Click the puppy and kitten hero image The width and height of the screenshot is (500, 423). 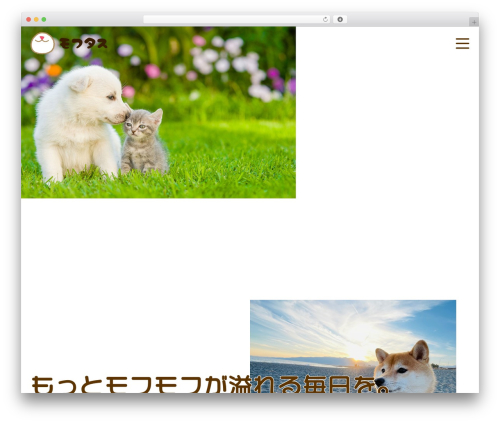pos(158,112)
